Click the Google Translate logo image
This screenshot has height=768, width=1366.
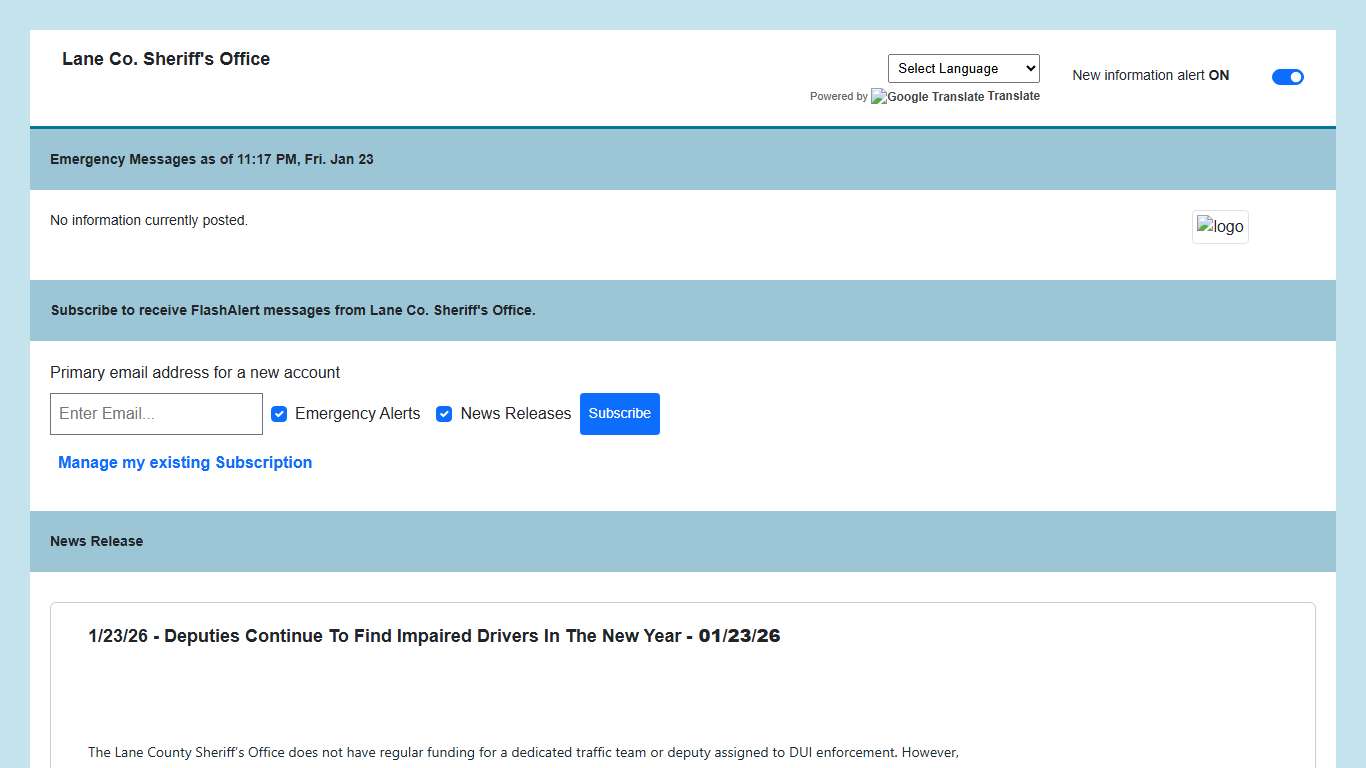pos(927,97)
